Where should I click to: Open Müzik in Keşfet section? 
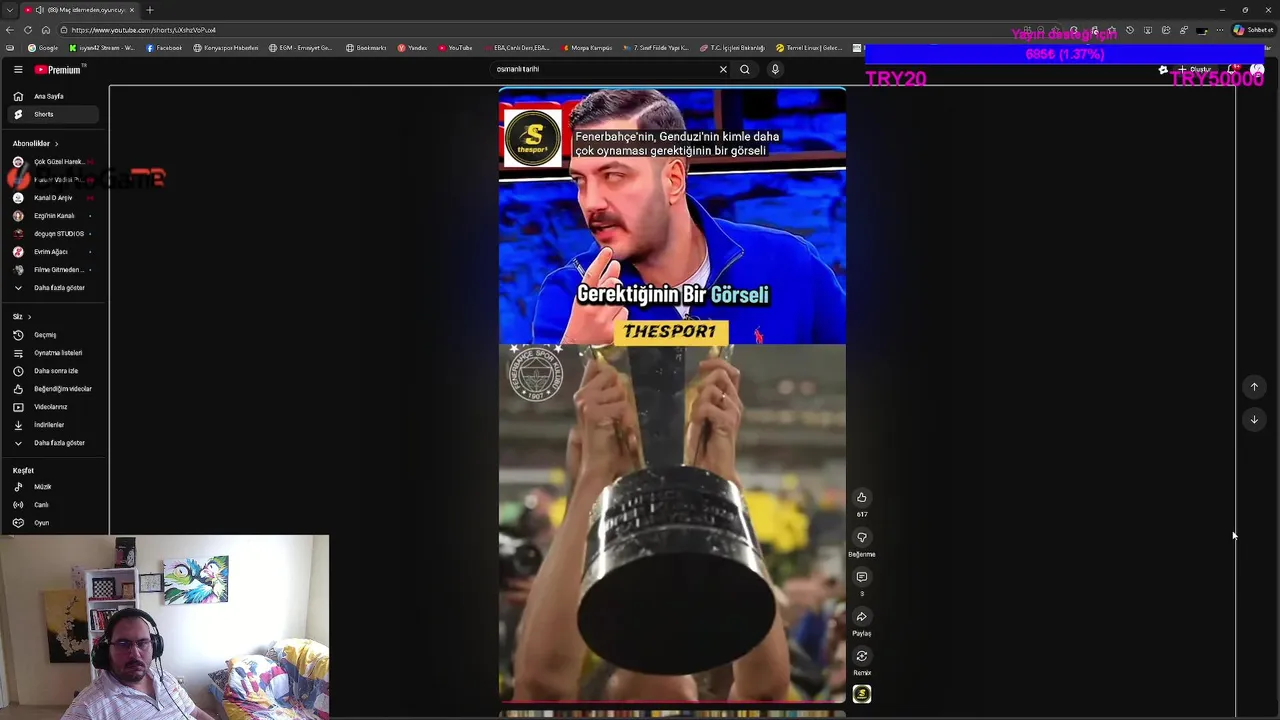[55, 487]
